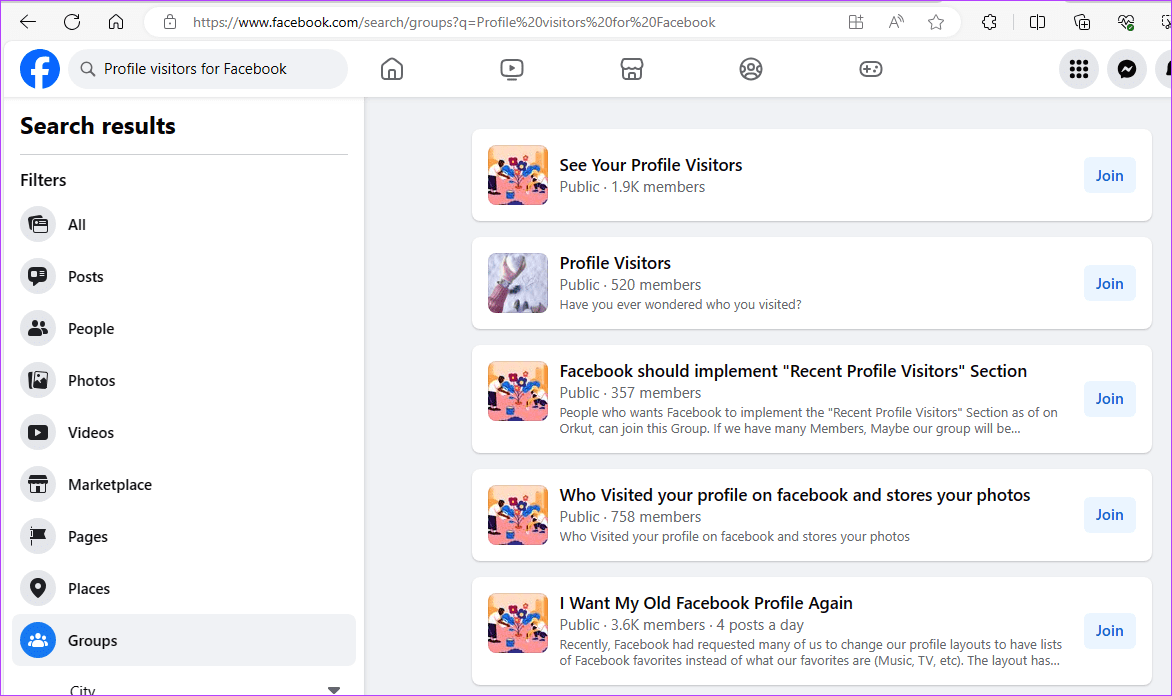Select the People search filter
The height and width of the screenshot is (696, 1172).
click(90, 328)
